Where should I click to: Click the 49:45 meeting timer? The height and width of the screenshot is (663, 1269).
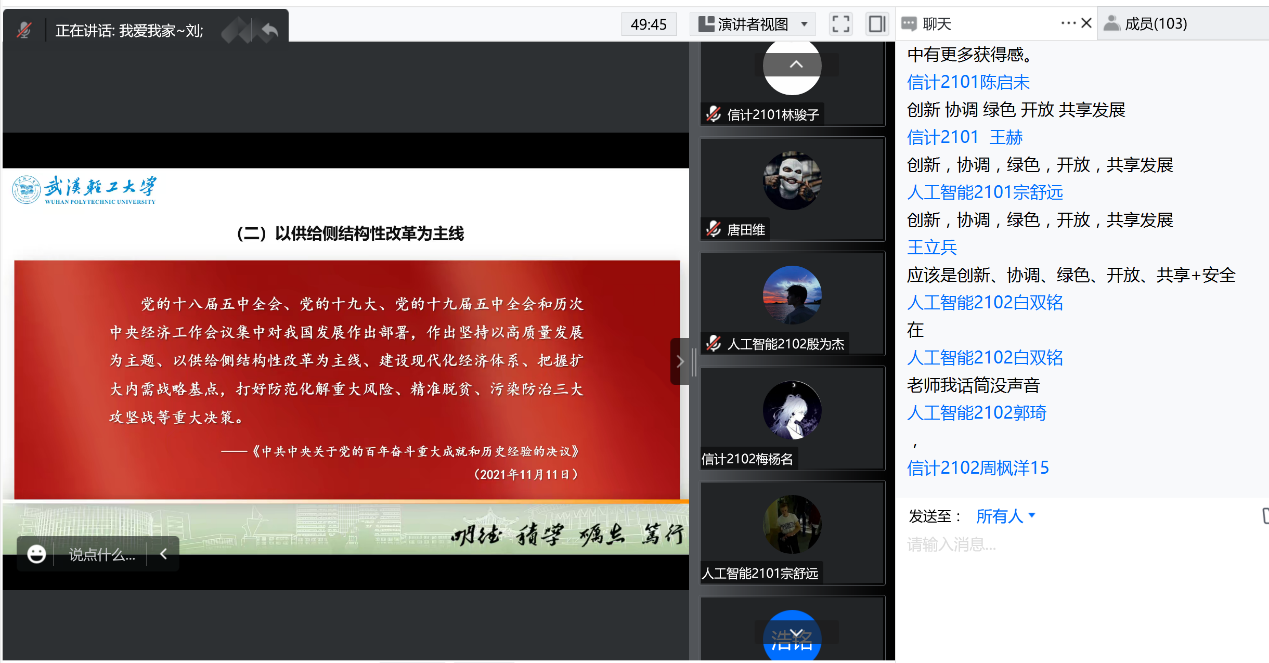pyautogui.click(x=649, y=24)
